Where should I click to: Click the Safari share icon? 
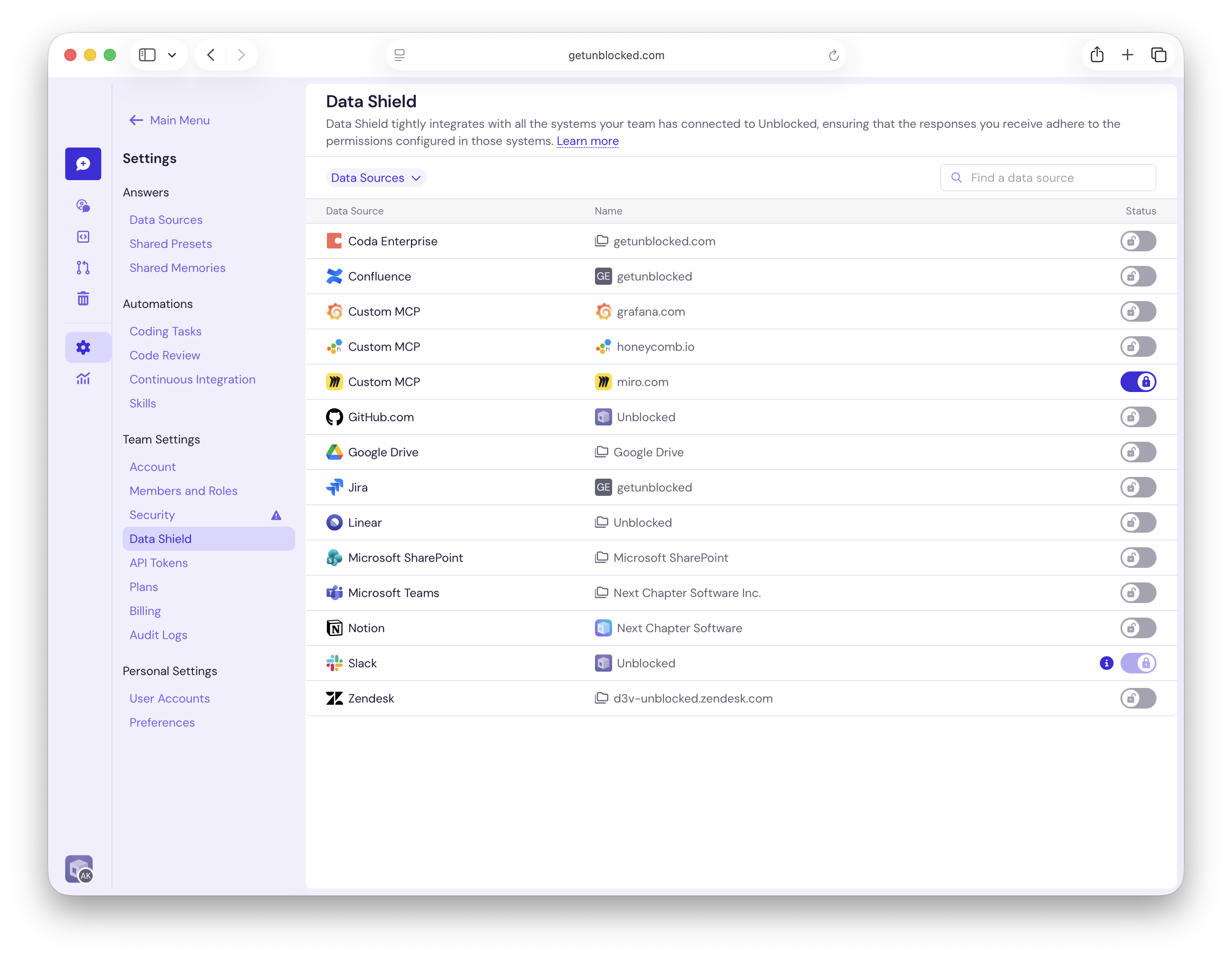coord(1096,55)
